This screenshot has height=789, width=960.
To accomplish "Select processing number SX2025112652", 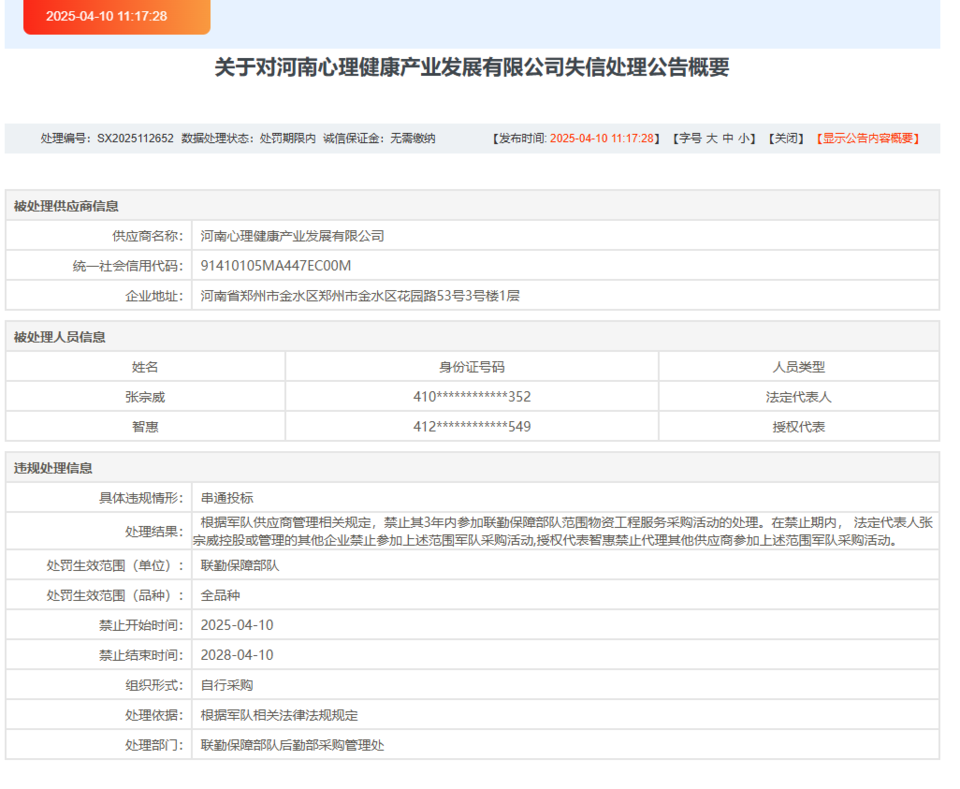I will coord(135,139).
